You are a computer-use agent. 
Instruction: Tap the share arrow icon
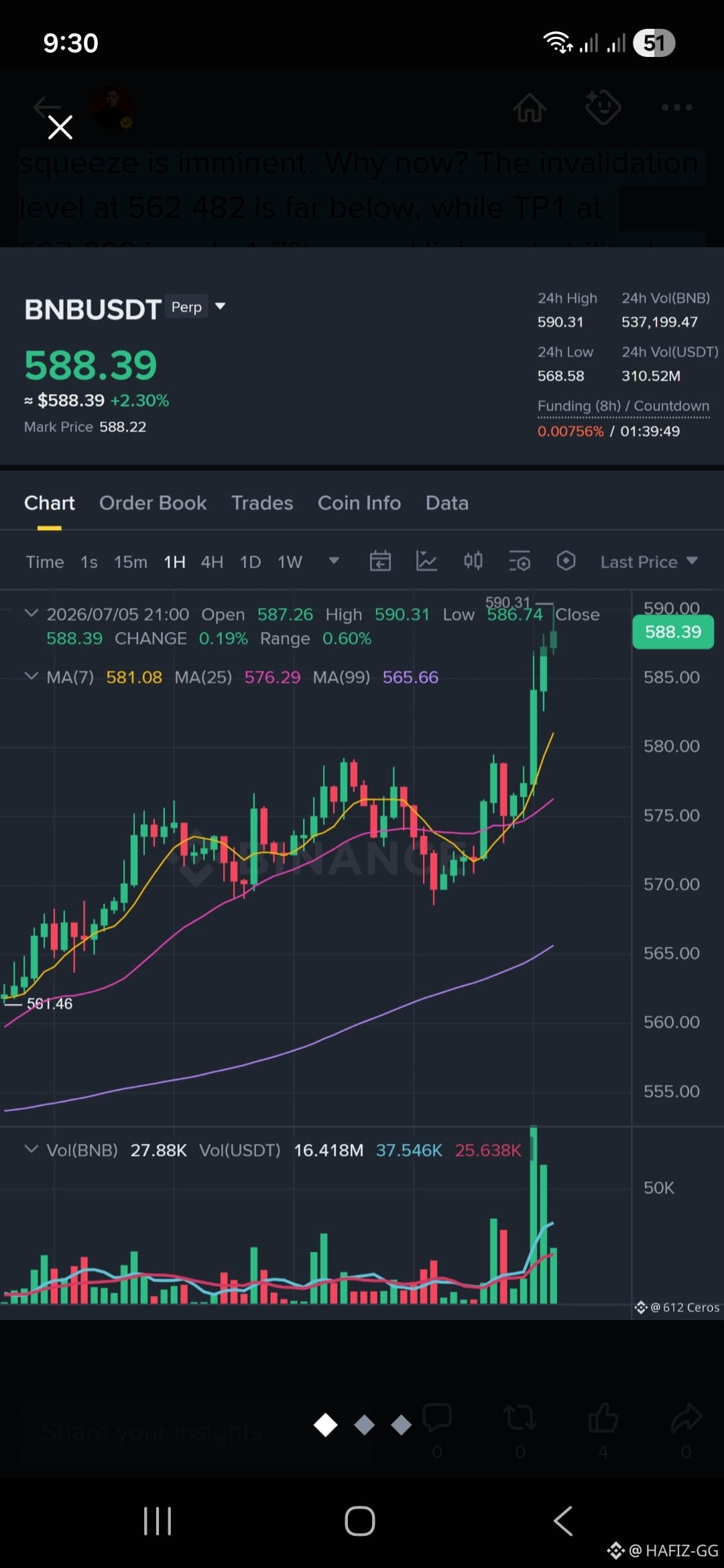coord(686,1418)
